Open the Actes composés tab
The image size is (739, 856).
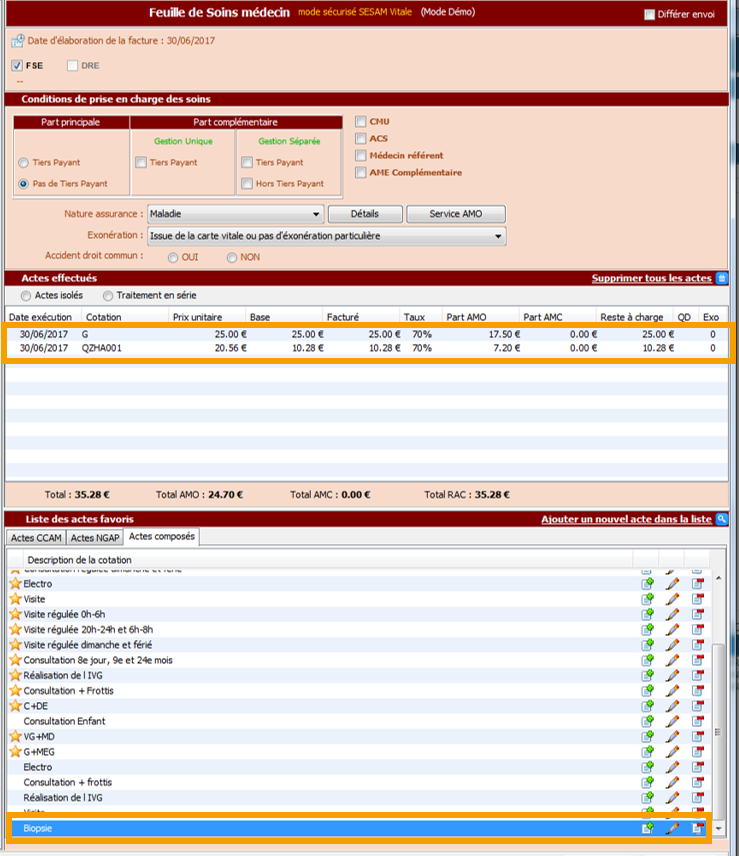[162, 537]
